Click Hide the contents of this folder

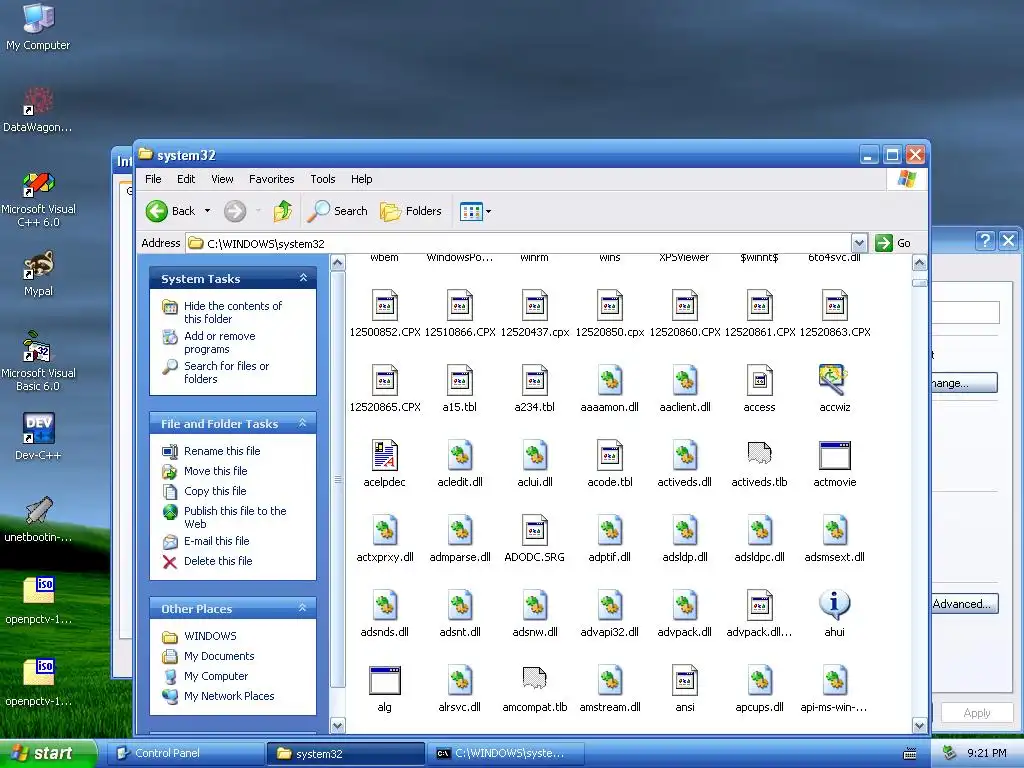click(x=232, y=312)
